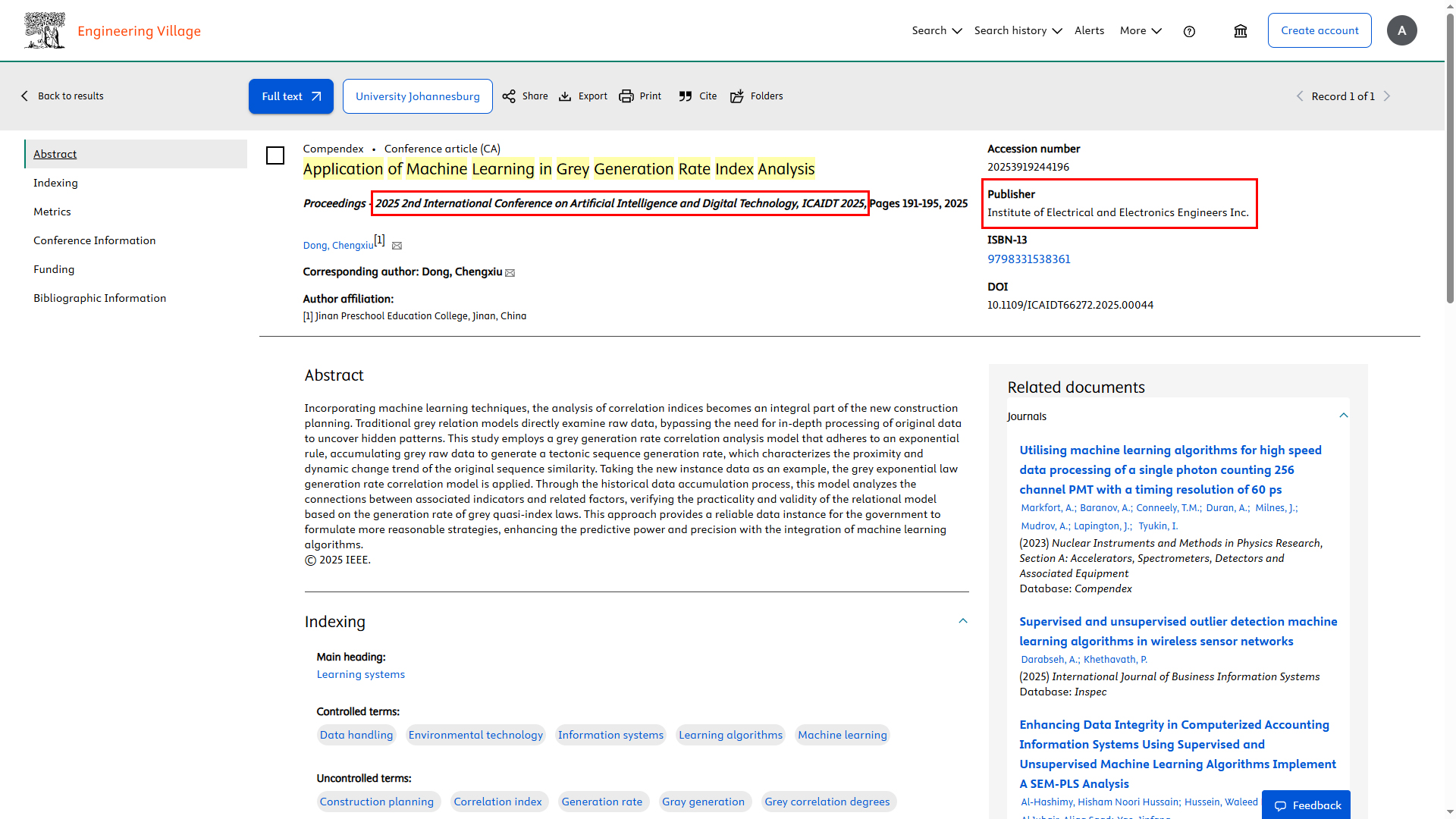Collapse the Journals related documents
This screenshot has height=819, width=1456.
(x=1343, y=416)
